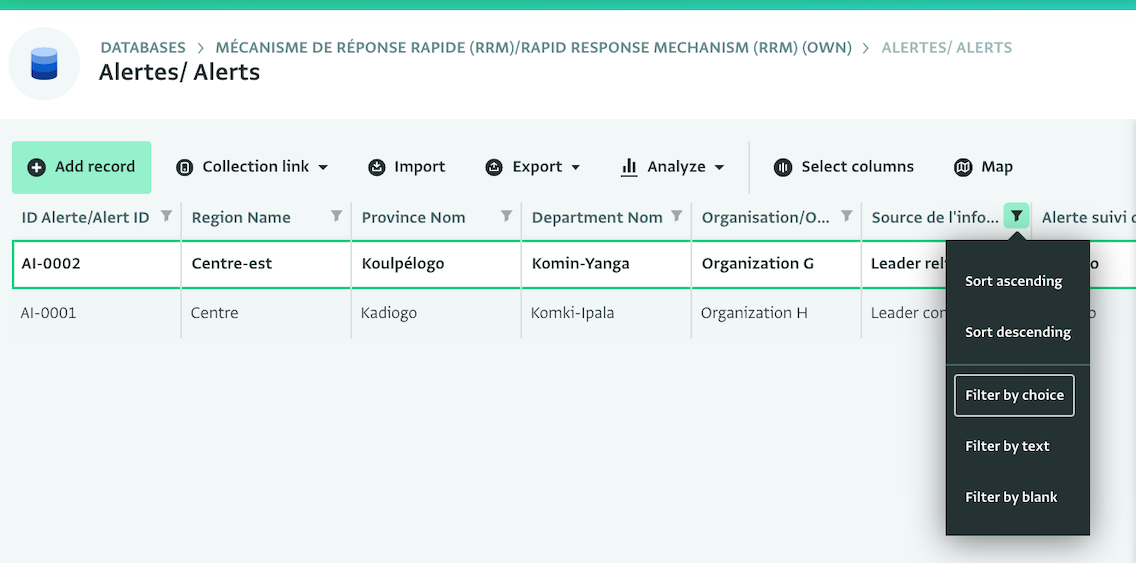Click the Alerte suivi column header
The width and height of the screenshot is (1136, 563).
[x=1087, y=217]
